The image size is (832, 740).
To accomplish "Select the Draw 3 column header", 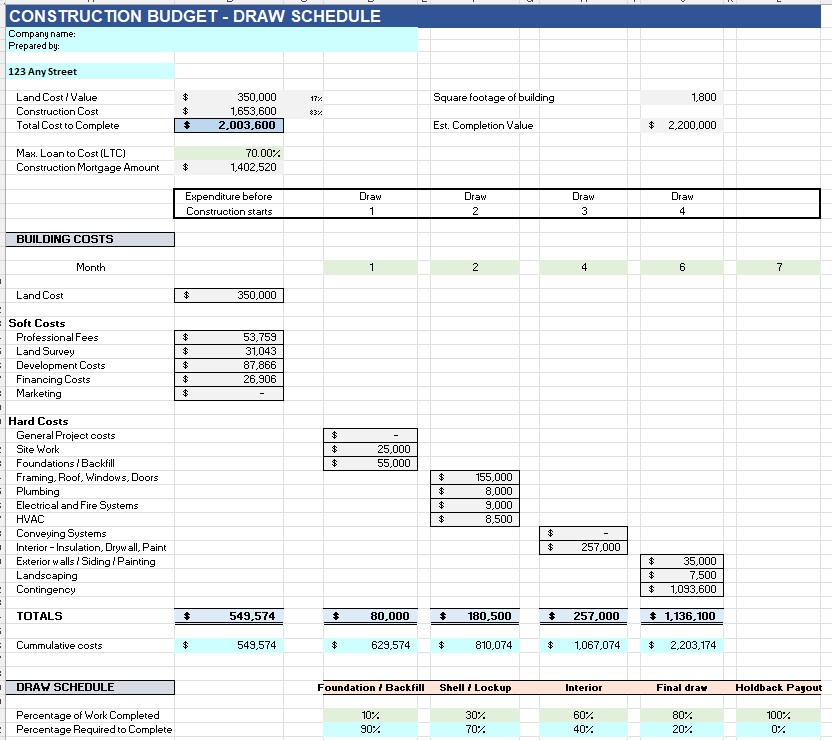I will (584, 203).
